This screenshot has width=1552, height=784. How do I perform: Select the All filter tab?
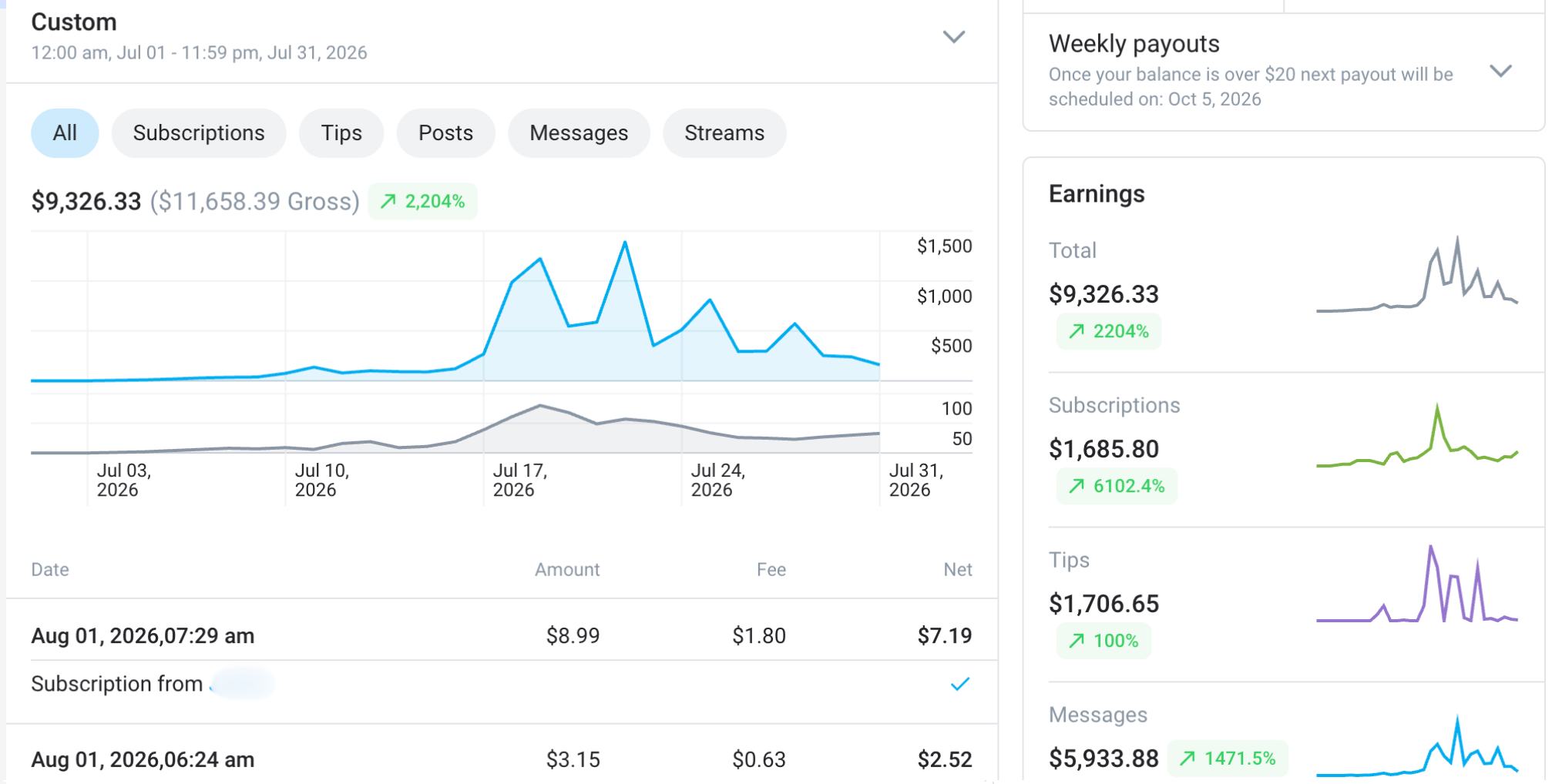65,133
